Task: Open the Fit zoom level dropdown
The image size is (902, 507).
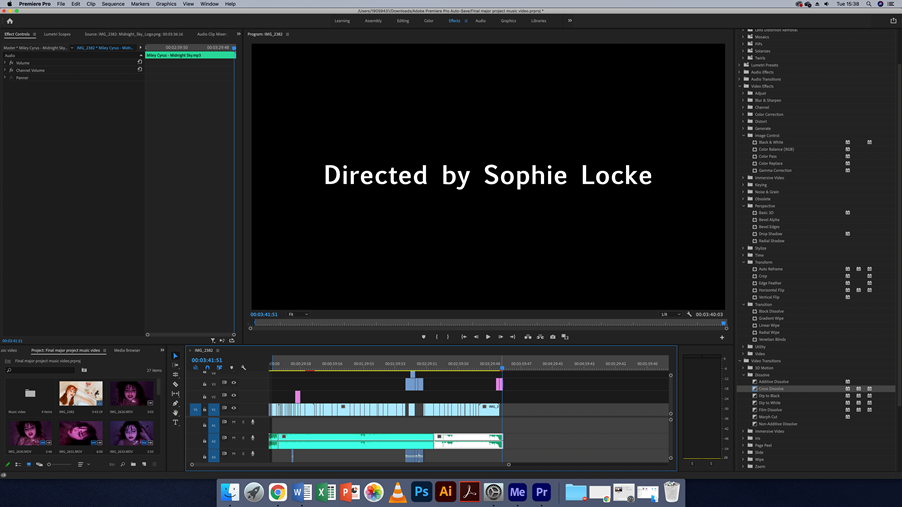Action: pyautogui.click(x=298, y=314)
